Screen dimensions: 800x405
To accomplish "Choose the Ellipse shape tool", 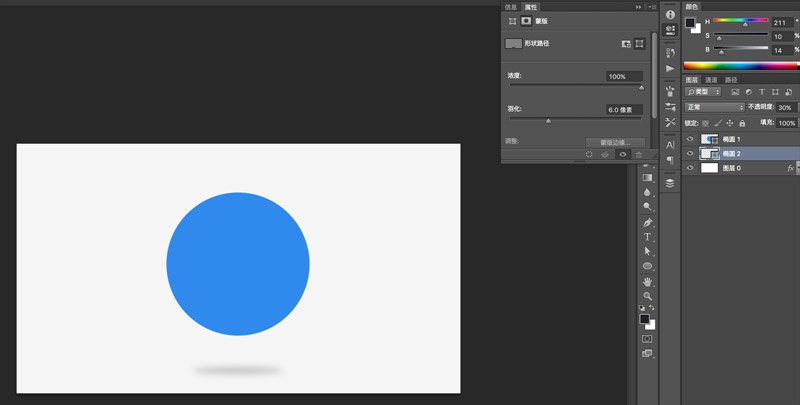I will tap(647, 266).
